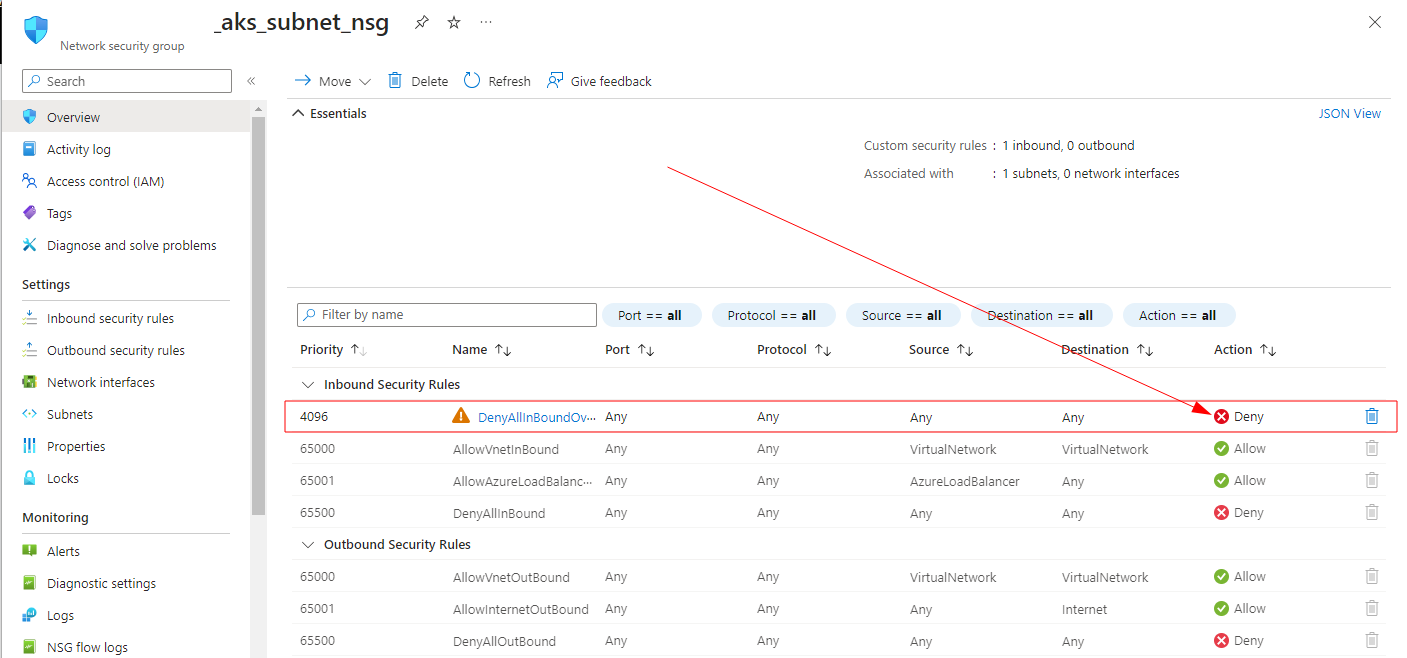Viewport: 1407px width, 658px height.
Task: Open the DenyAllInBoundOv... rule link
Action: (x=537, y=417)
